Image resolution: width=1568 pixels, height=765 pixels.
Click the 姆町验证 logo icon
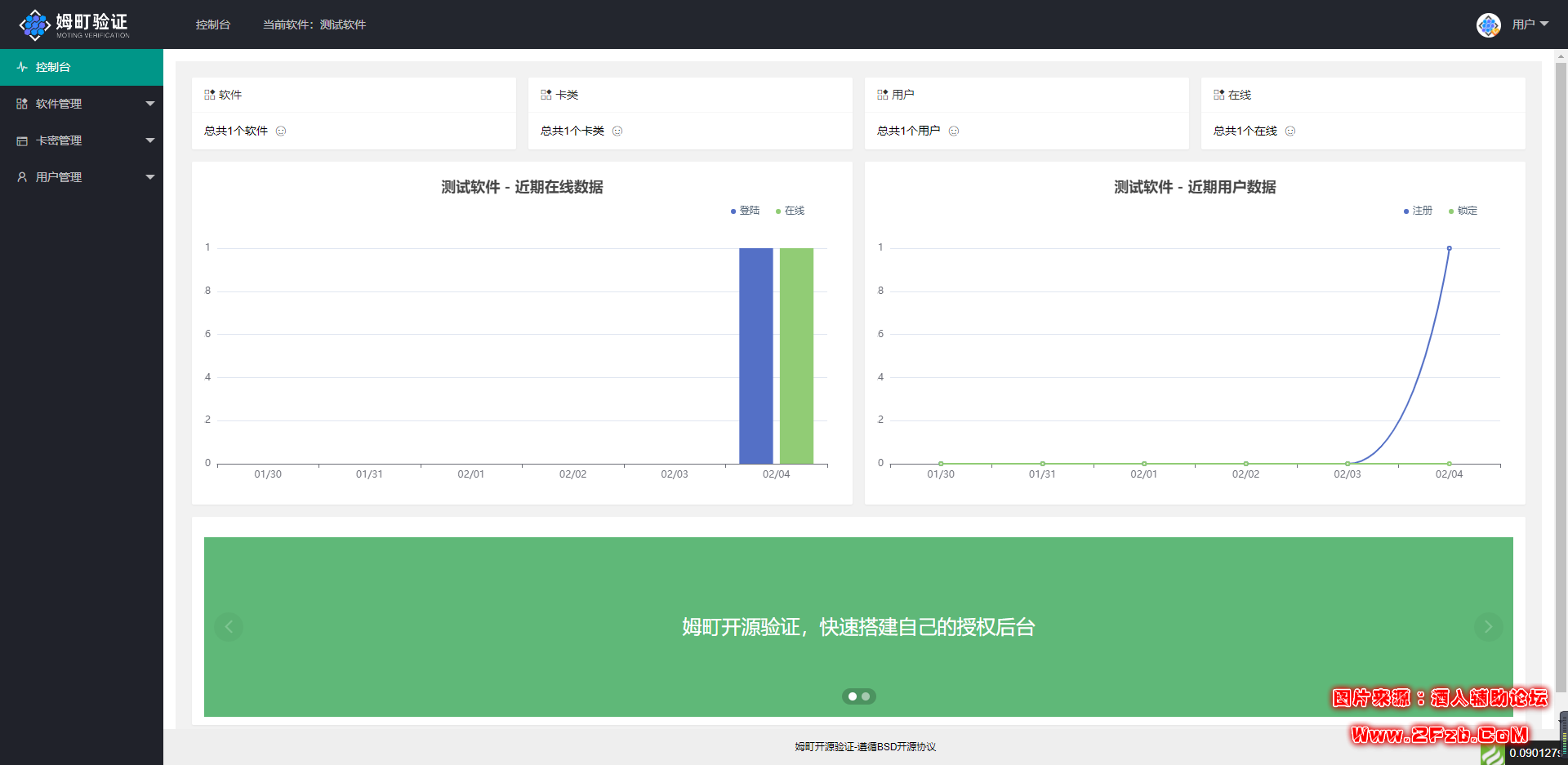[x=36, y=24]
